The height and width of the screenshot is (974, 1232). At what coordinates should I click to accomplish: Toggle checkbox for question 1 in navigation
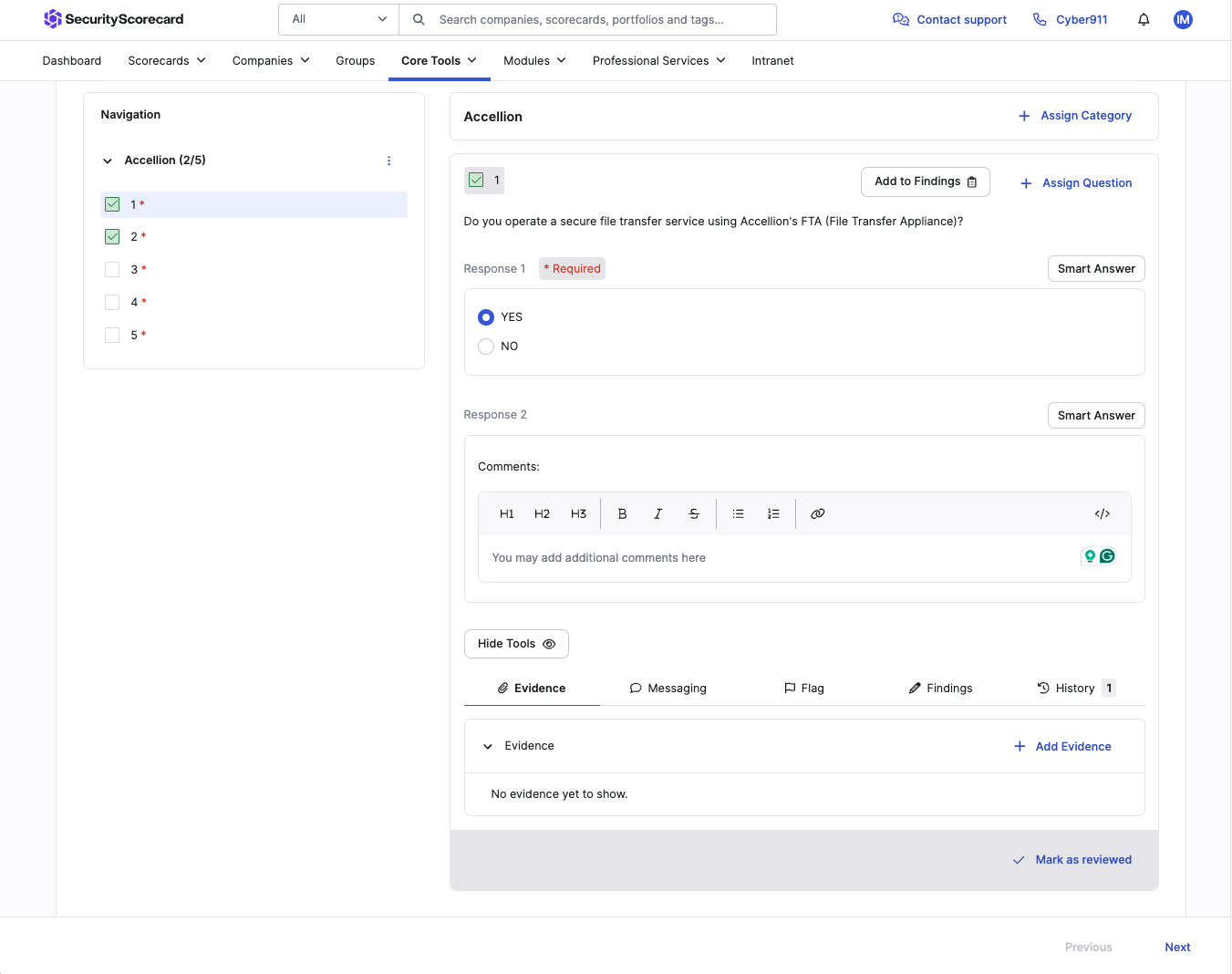(x=112, y=204)
